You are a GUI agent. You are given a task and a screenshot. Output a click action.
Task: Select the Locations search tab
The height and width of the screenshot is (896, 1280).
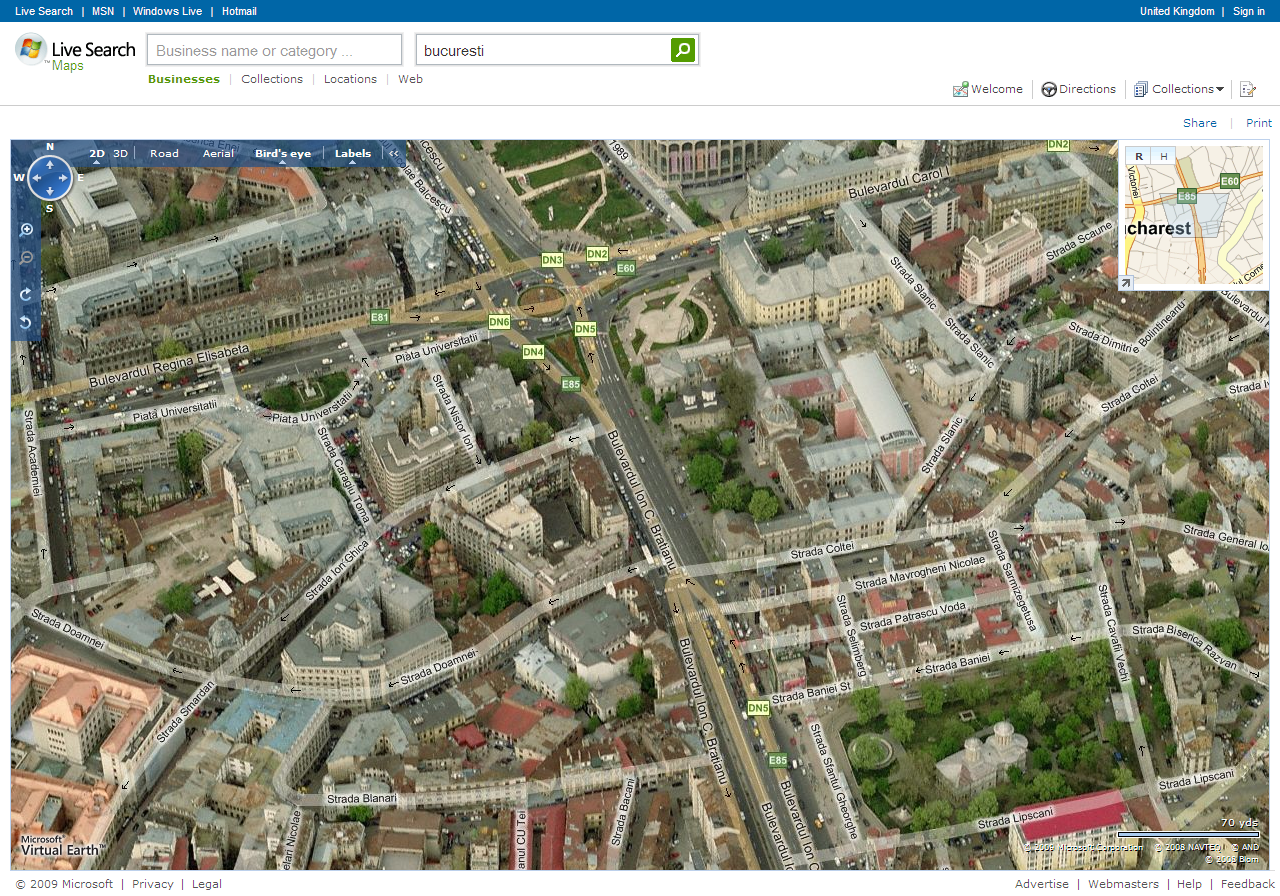tap(350, 79)
